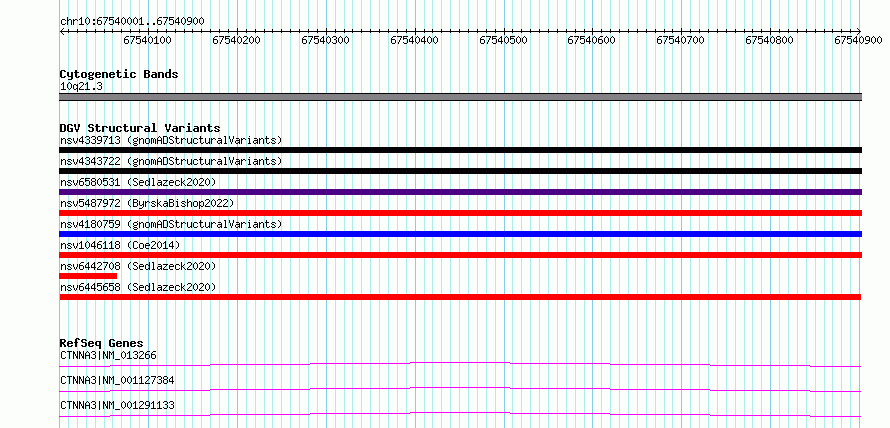Click the black bar under nsv4343722
890x428 pixels.
tap(460, 171)
